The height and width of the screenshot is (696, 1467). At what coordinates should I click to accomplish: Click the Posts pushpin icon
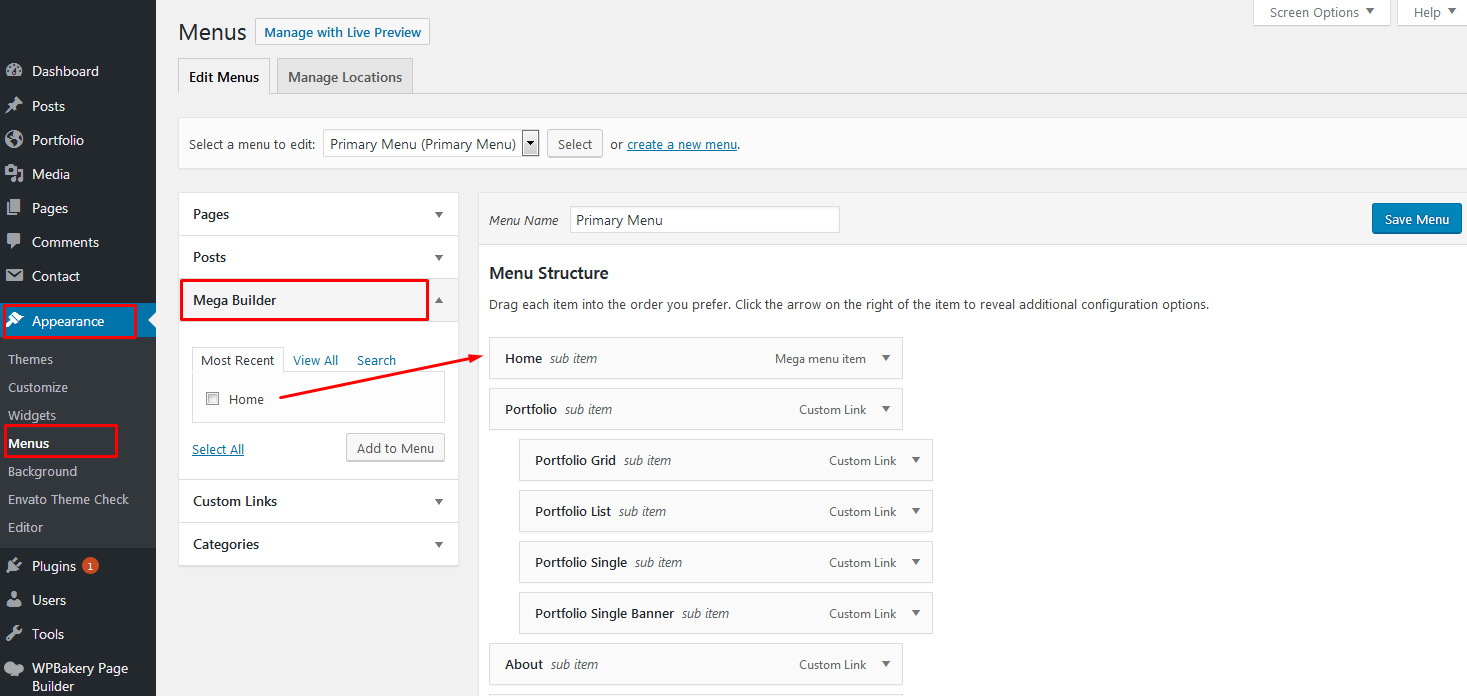tap(14, 106)
